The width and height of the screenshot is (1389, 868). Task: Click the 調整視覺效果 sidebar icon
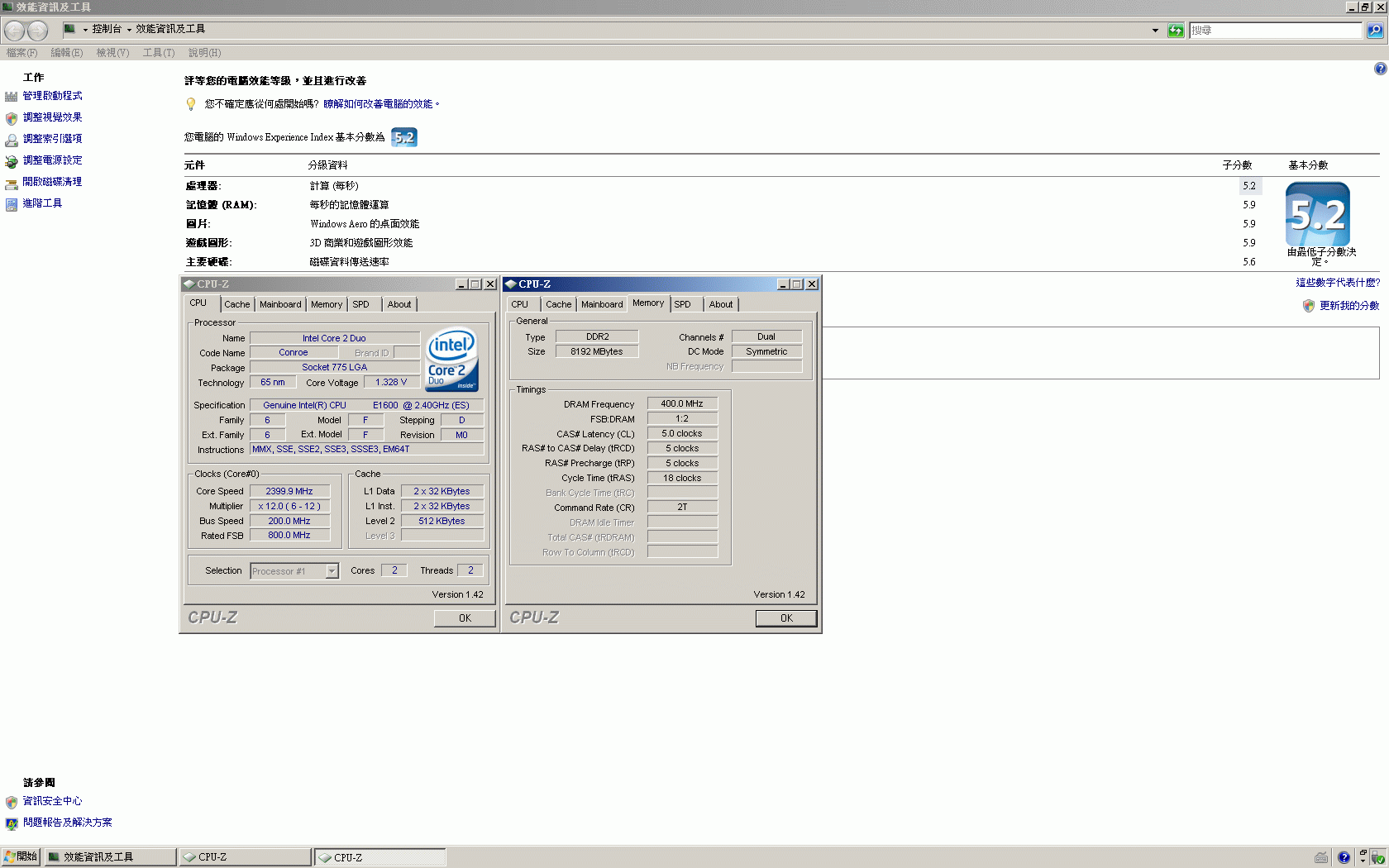pyautogui.click(x=12, y=118)
